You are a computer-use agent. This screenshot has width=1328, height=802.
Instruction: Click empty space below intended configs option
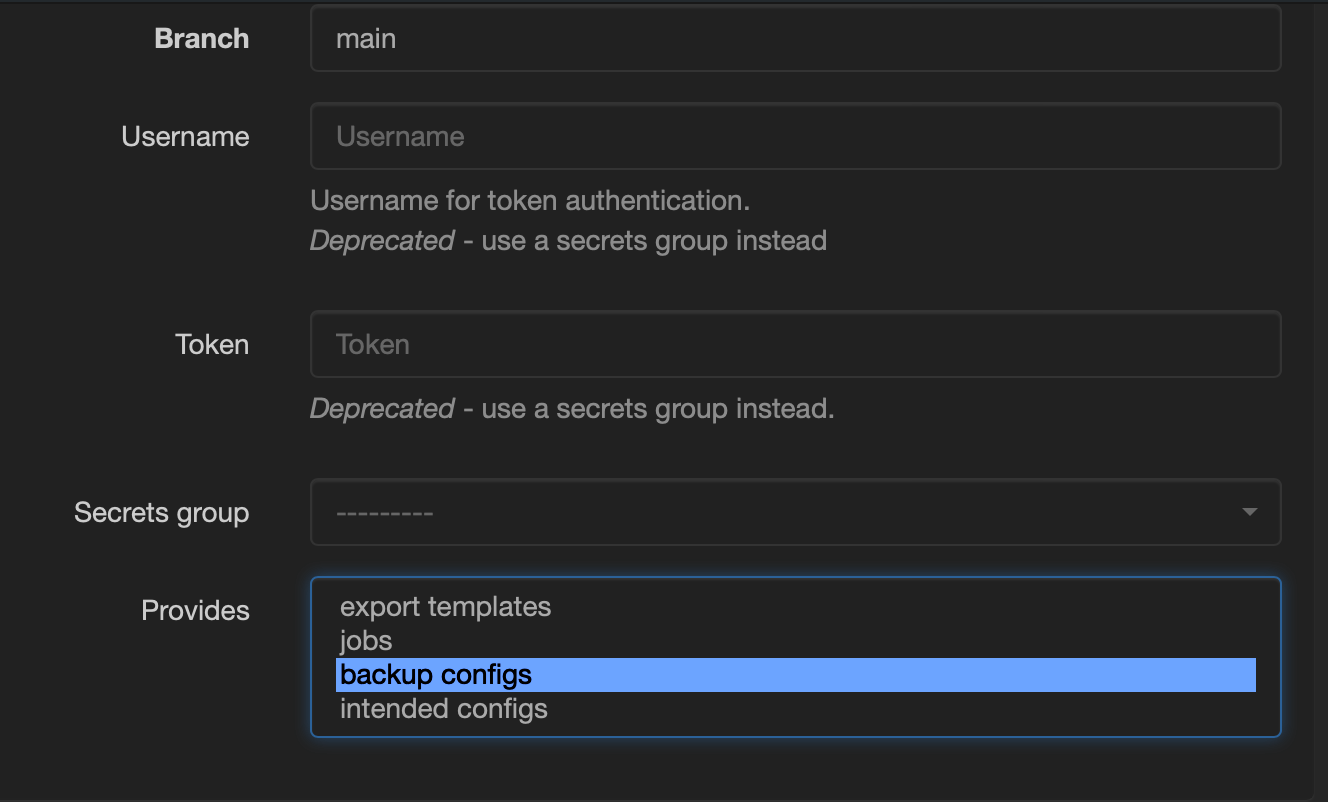click(x=795, y=728)
